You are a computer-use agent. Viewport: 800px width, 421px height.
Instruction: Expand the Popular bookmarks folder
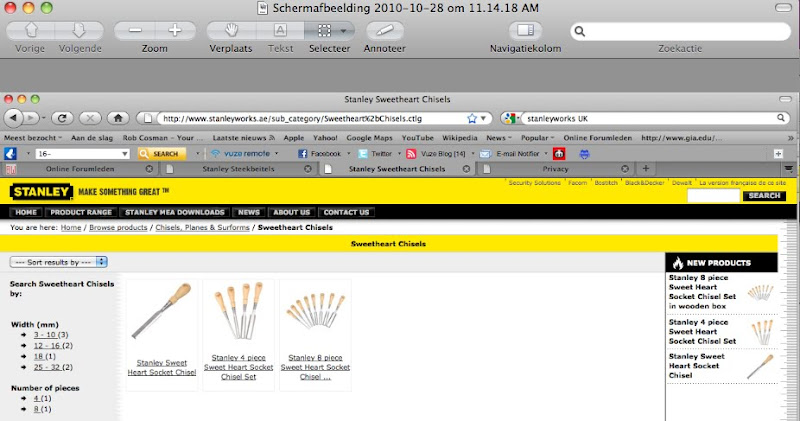point(537,138)
